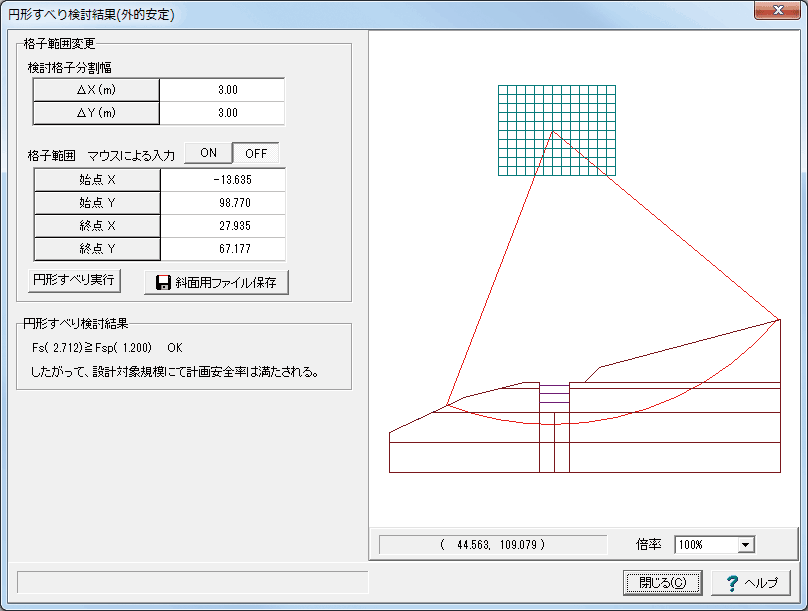Select the 終点 X value 27.935

tap(223, 226)
